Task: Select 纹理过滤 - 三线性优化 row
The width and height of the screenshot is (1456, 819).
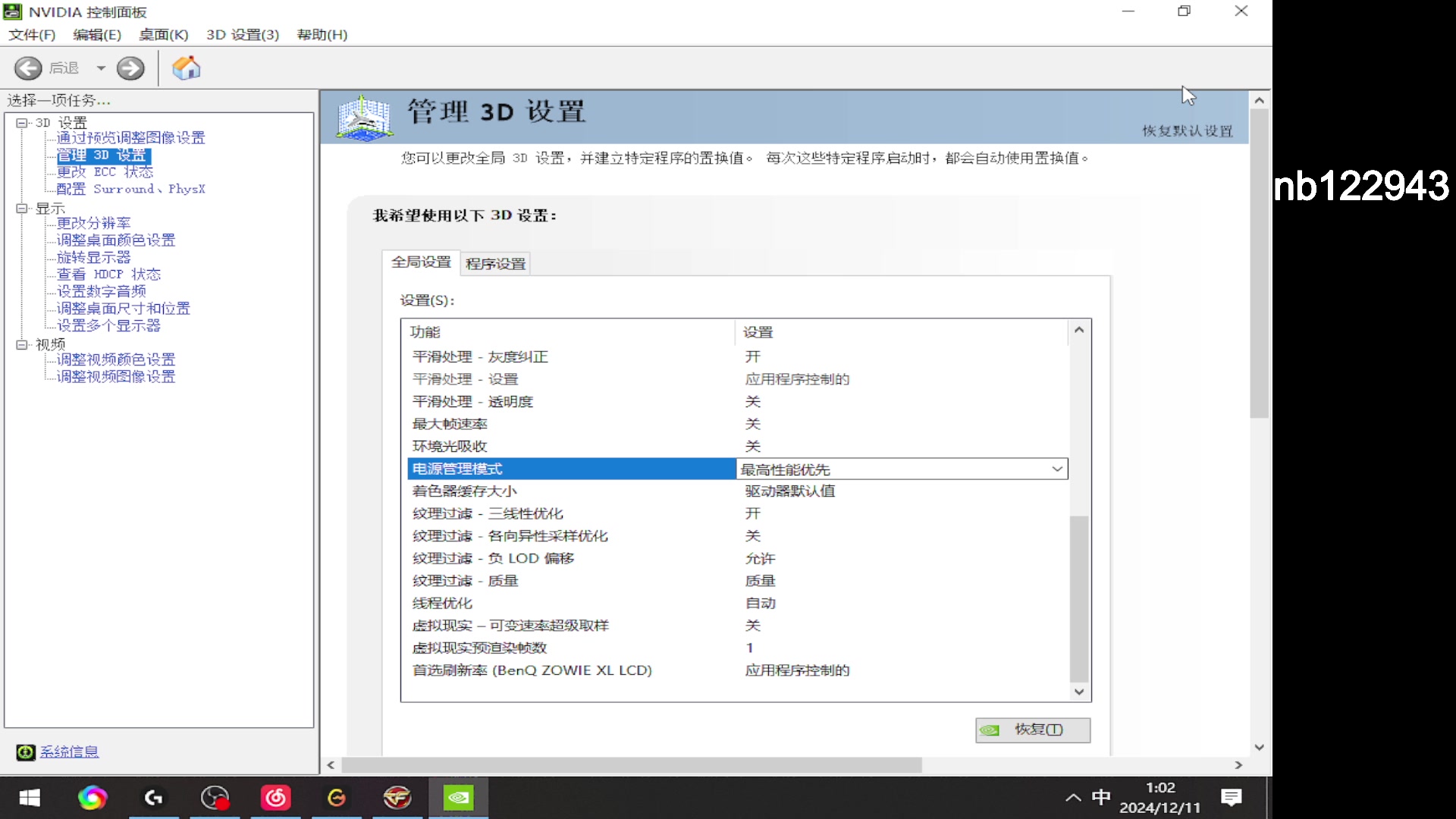Action: pos(737,513)
